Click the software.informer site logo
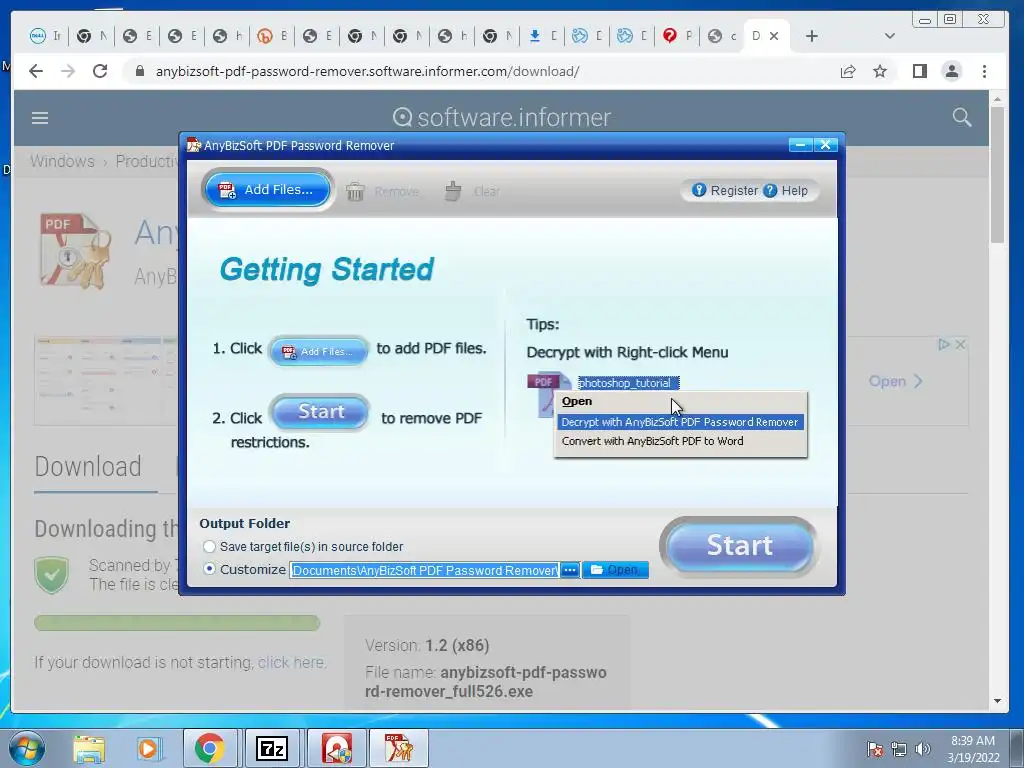Viewport: 1024px width, 768px height. 502,118
